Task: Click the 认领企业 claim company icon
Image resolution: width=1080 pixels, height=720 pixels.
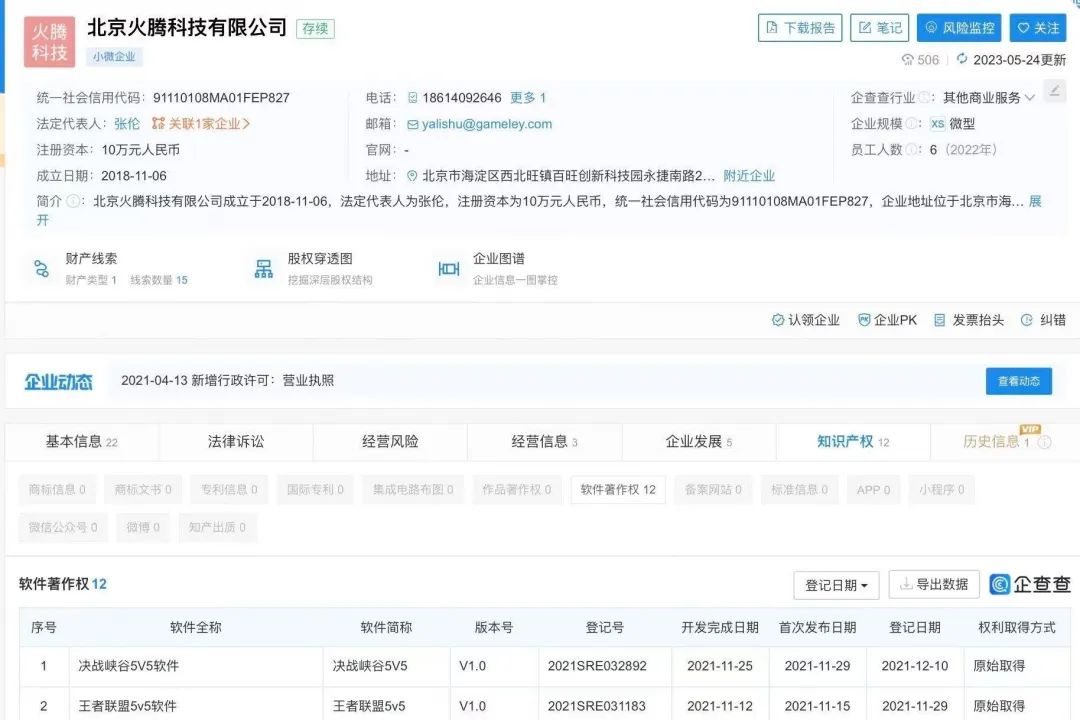Action: click(x=778, y=320)
